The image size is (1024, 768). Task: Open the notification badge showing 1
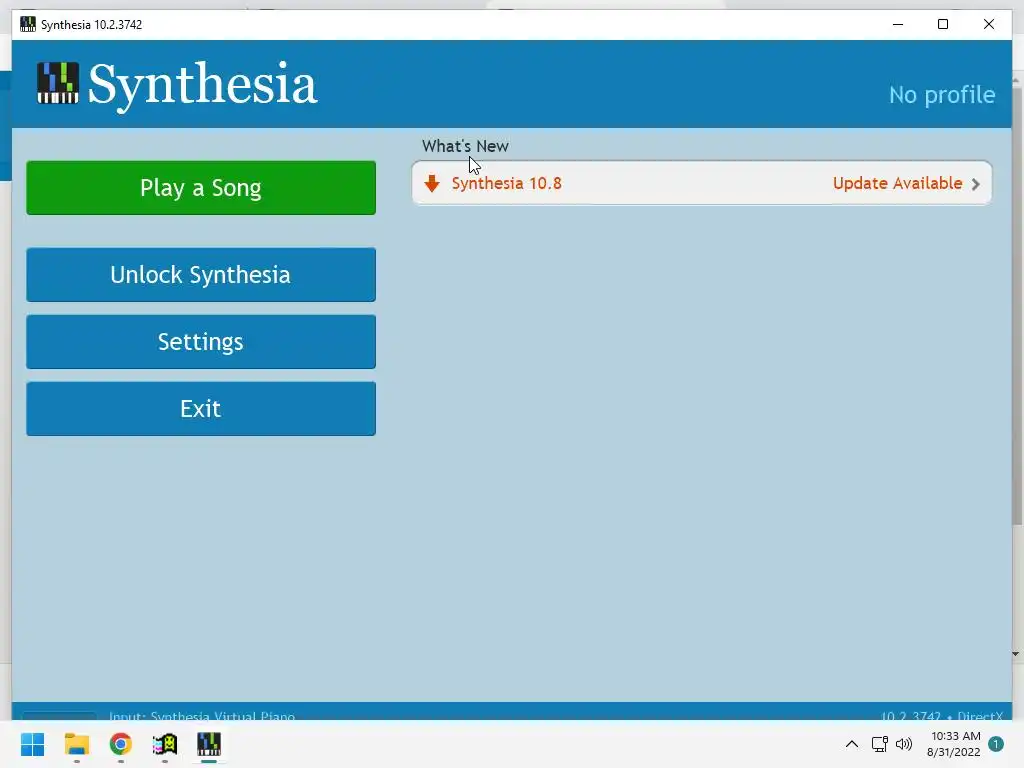click(996, 744)
